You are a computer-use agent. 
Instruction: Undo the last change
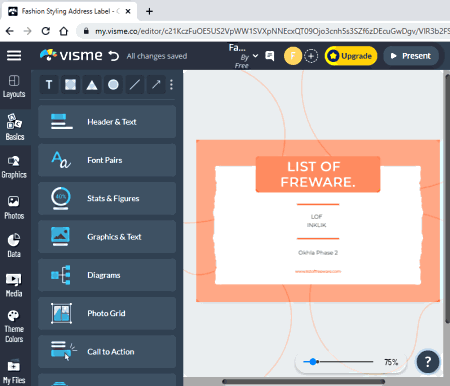tap(114, 56)
